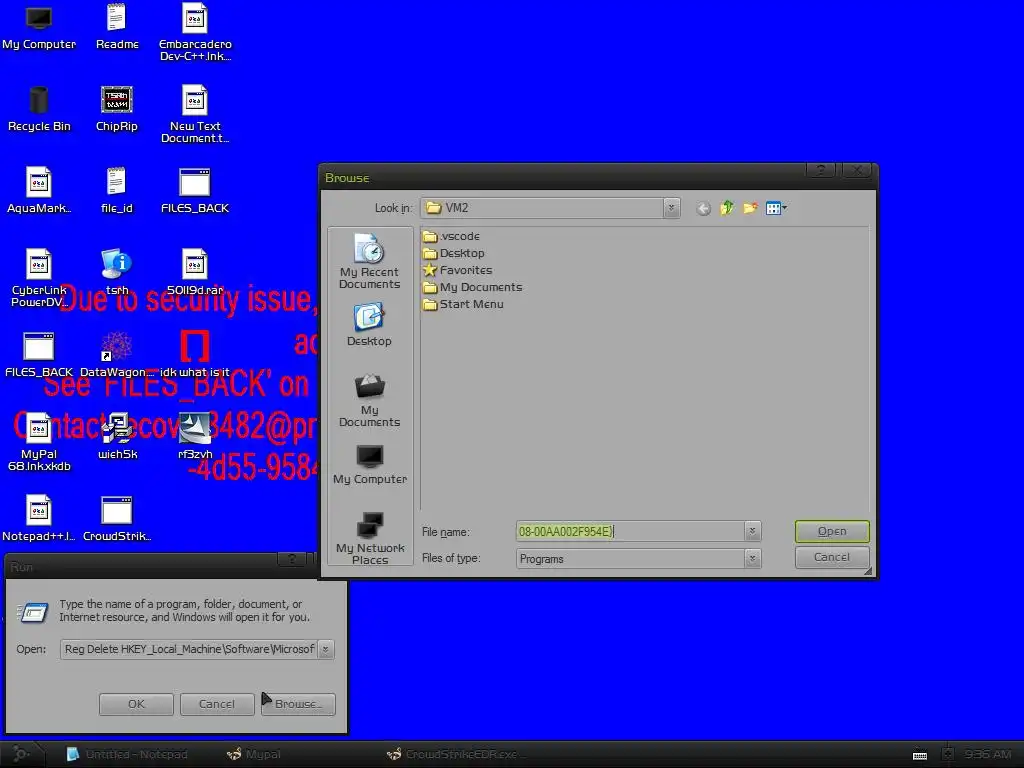This screenshot has width=1024, height=768.
Task: Cancel the Browse dialog
Action: coord(832,557)
